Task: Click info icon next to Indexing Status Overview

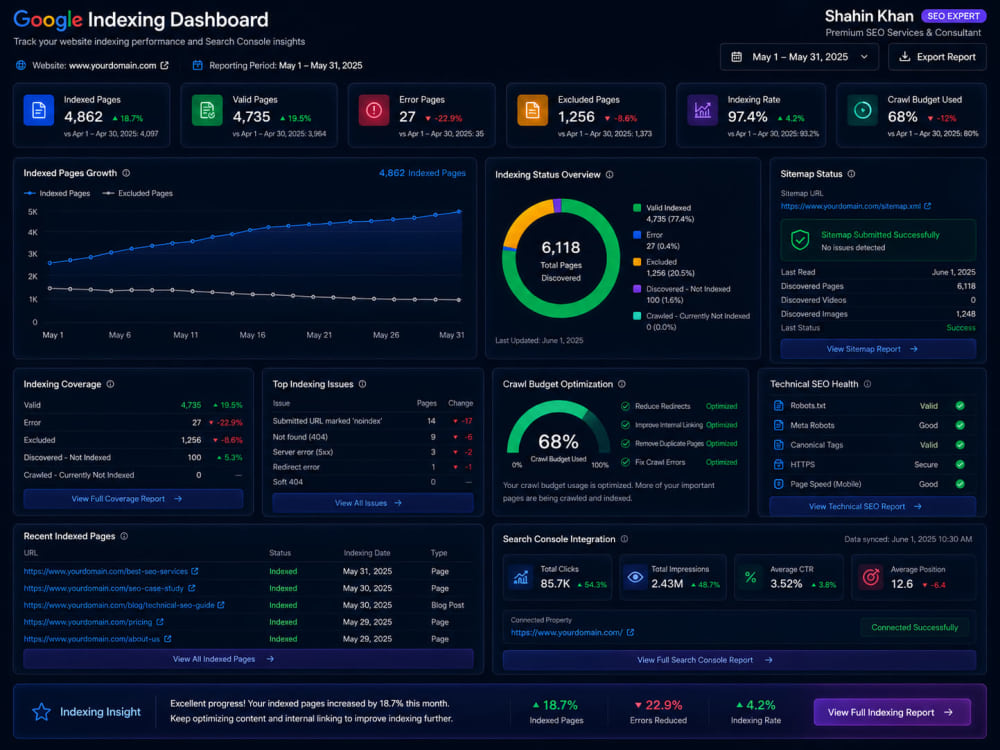Action: [610, 175]
